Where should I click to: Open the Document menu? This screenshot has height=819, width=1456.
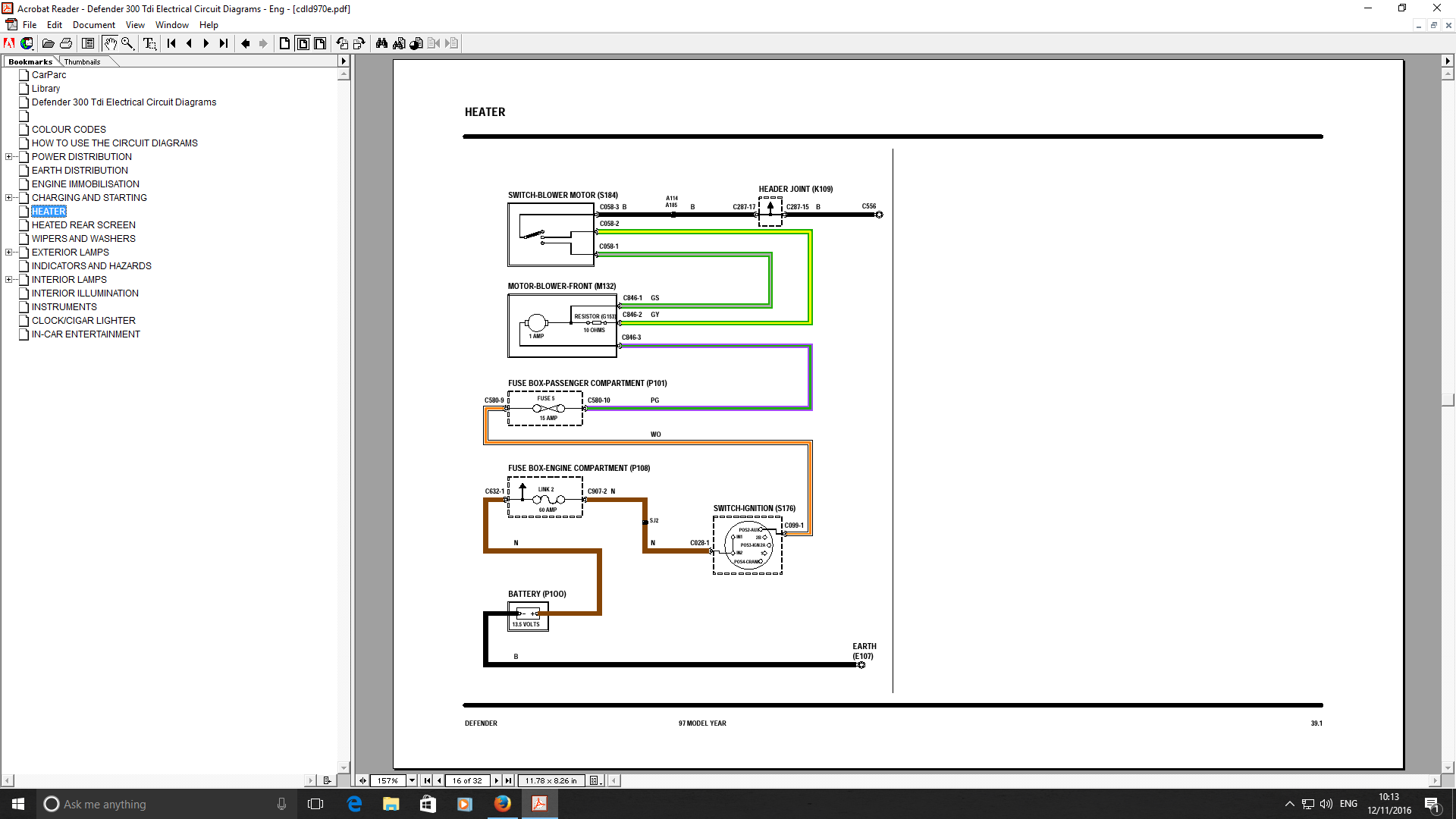click(x=94, y=25)
